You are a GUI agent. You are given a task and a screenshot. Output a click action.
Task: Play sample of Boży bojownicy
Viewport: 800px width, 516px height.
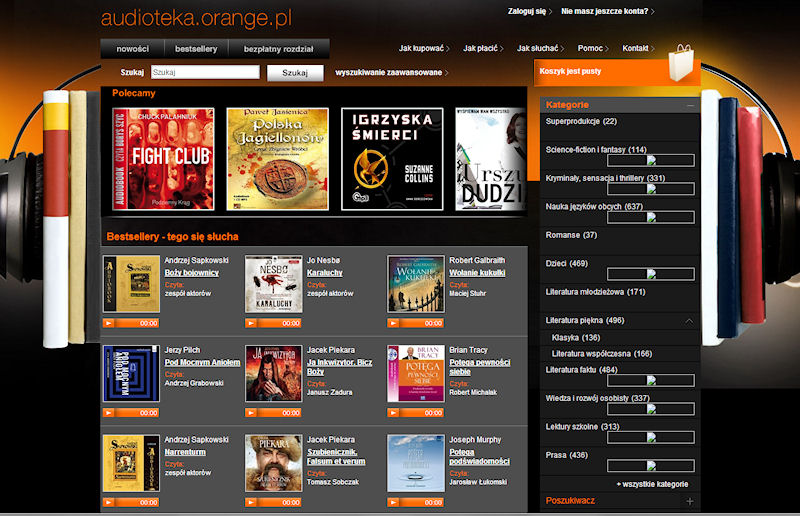[108, 323]
